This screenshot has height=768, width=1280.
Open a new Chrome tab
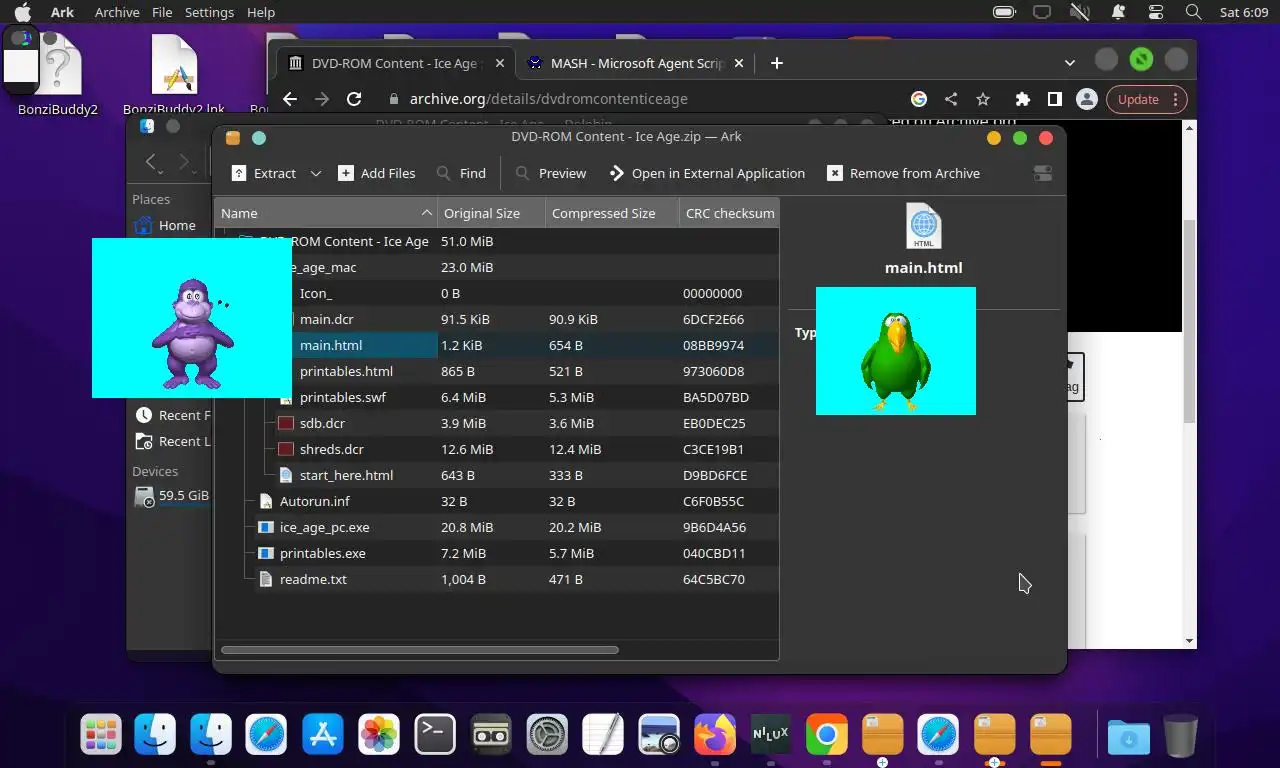(776, 63)
